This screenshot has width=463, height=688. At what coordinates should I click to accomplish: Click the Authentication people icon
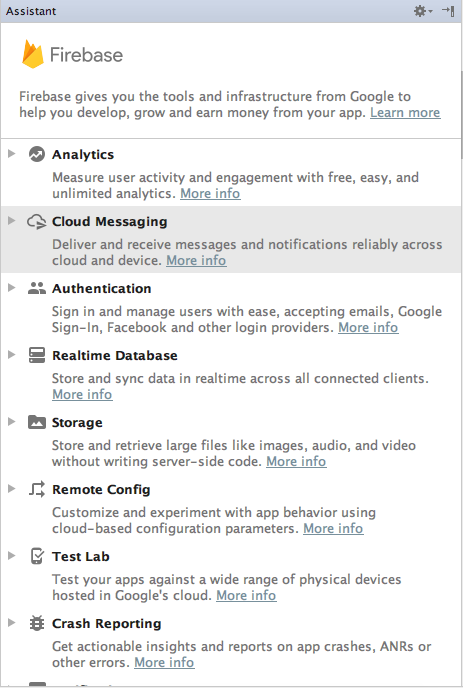37,288
